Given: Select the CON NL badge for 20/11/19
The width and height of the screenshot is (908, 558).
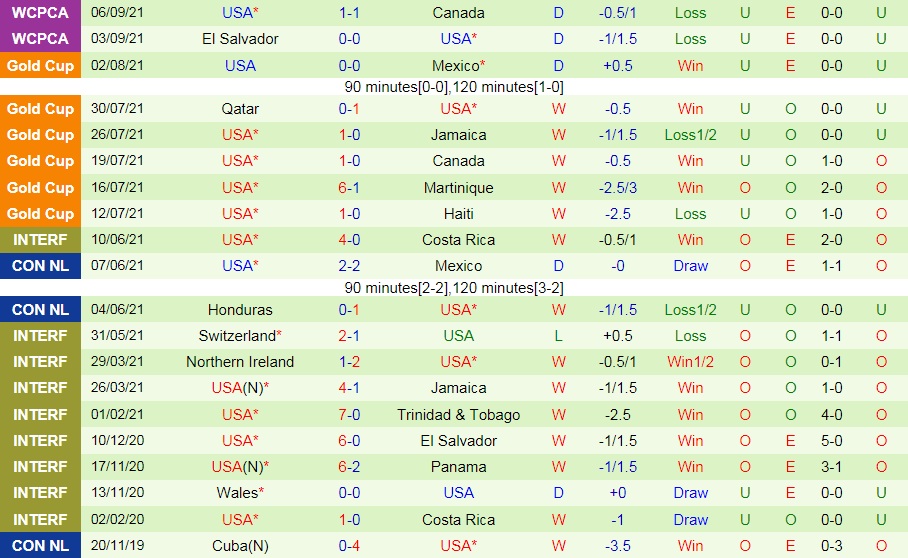Looking at the screenshot, I should 40,546.
